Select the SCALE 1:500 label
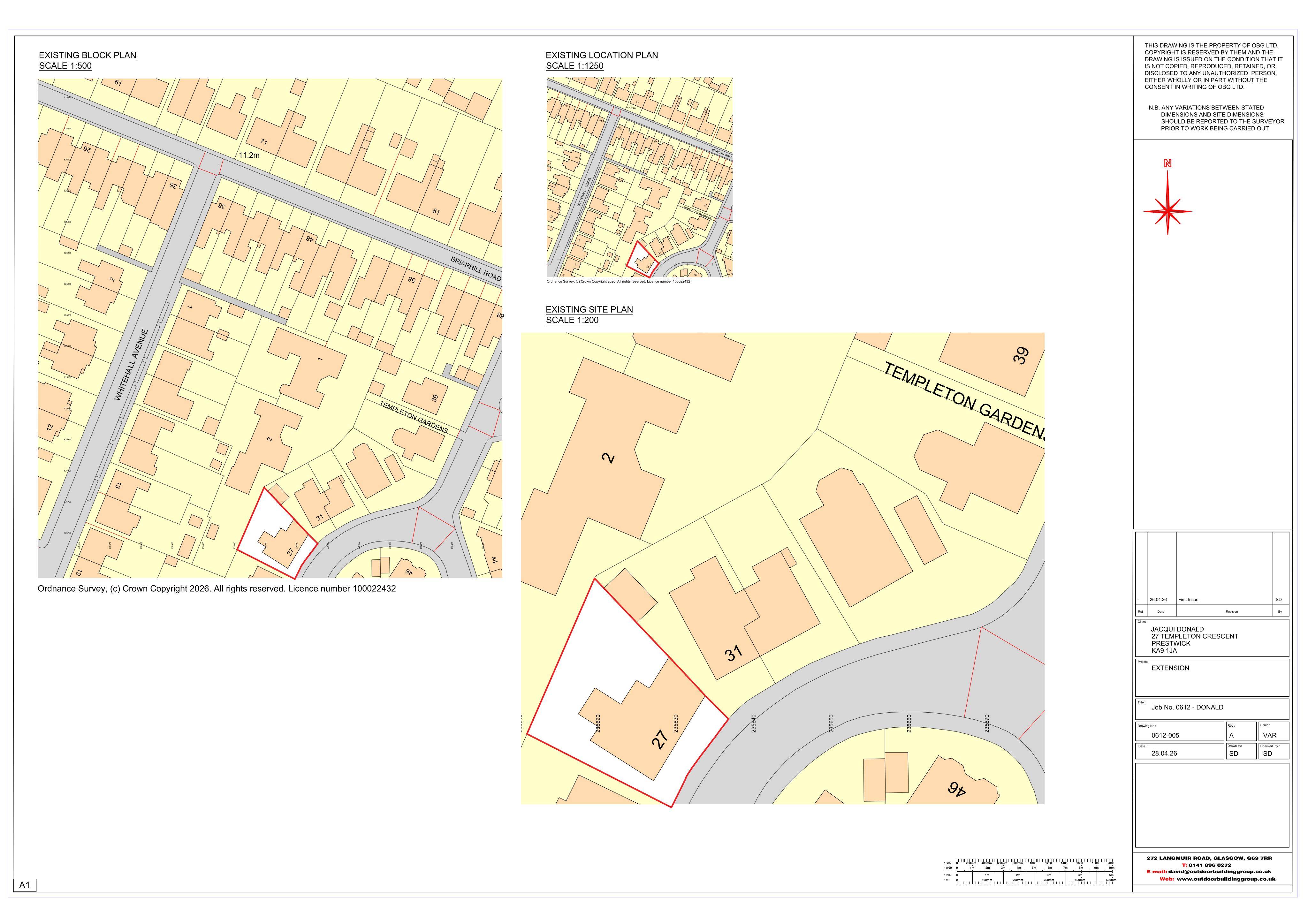The height and width of the screenshot is (924, 1308). 65,65
